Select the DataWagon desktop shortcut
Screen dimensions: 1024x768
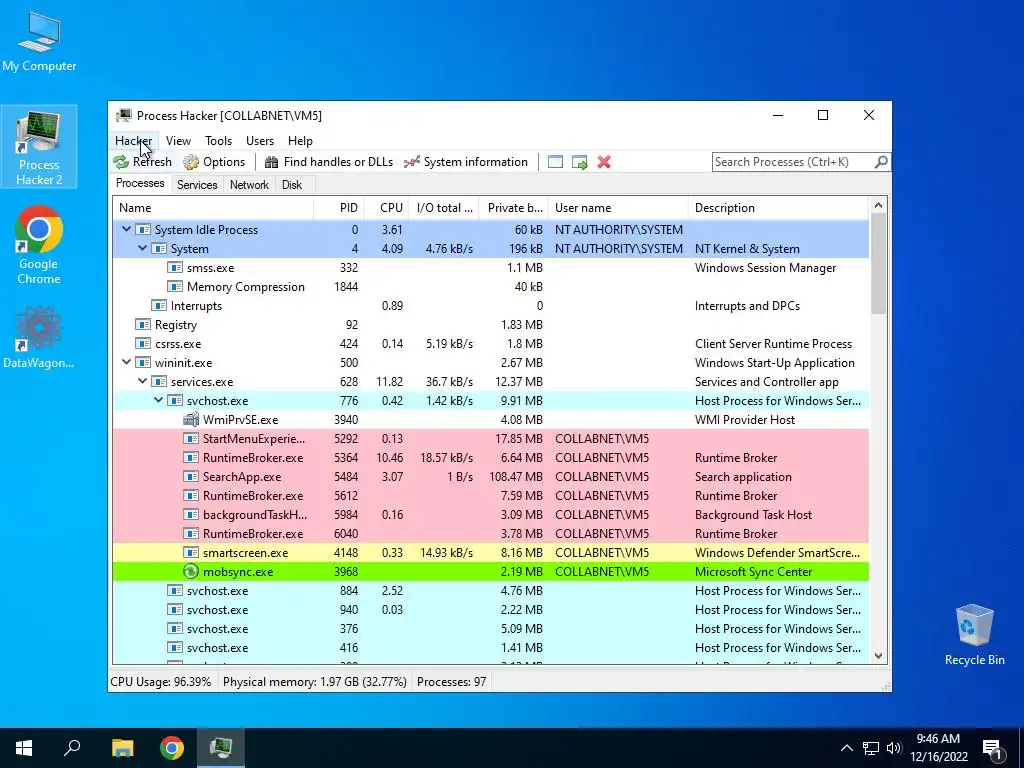pyautogui.click(x=39, y=337)
